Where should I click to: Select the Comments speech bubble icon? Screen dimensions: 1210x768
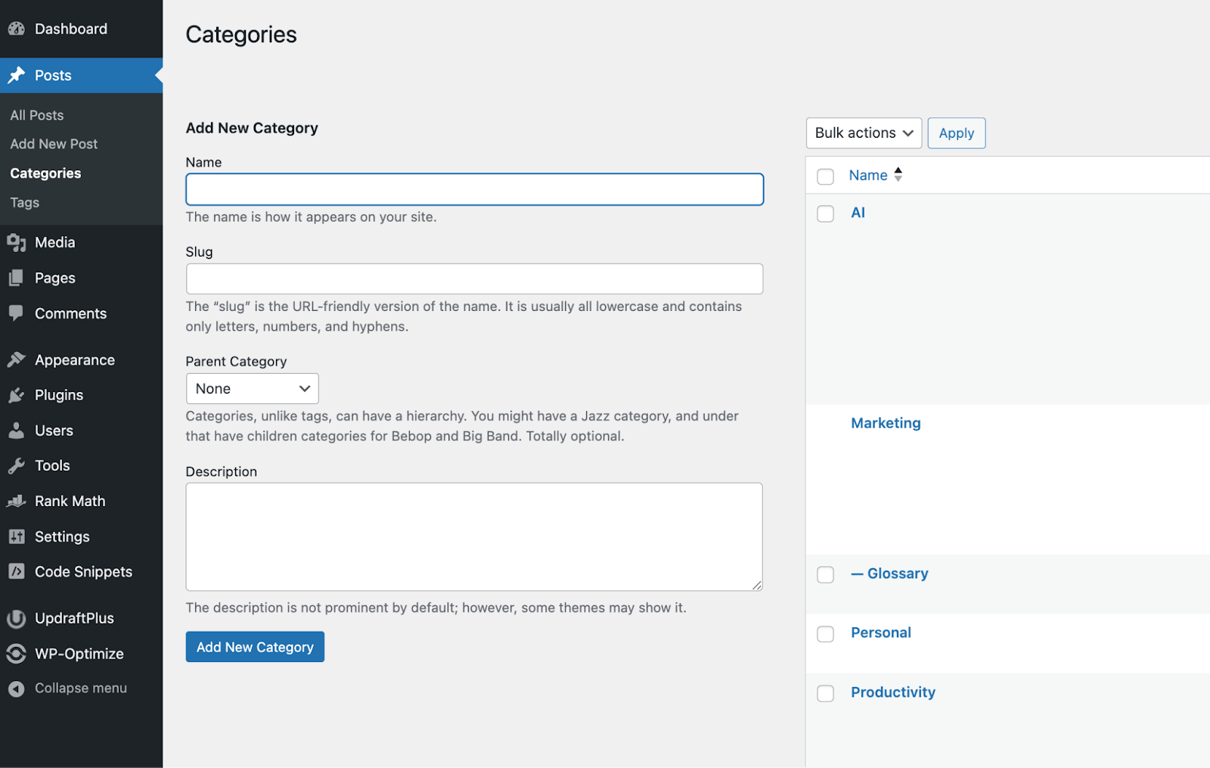tap(17, 313)
